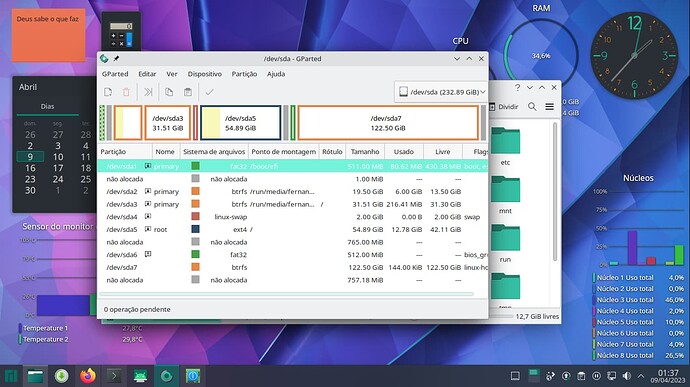Select the /dev/sda4 linux-swap row
Screen dimensions: 690x387
coord(293,217)
